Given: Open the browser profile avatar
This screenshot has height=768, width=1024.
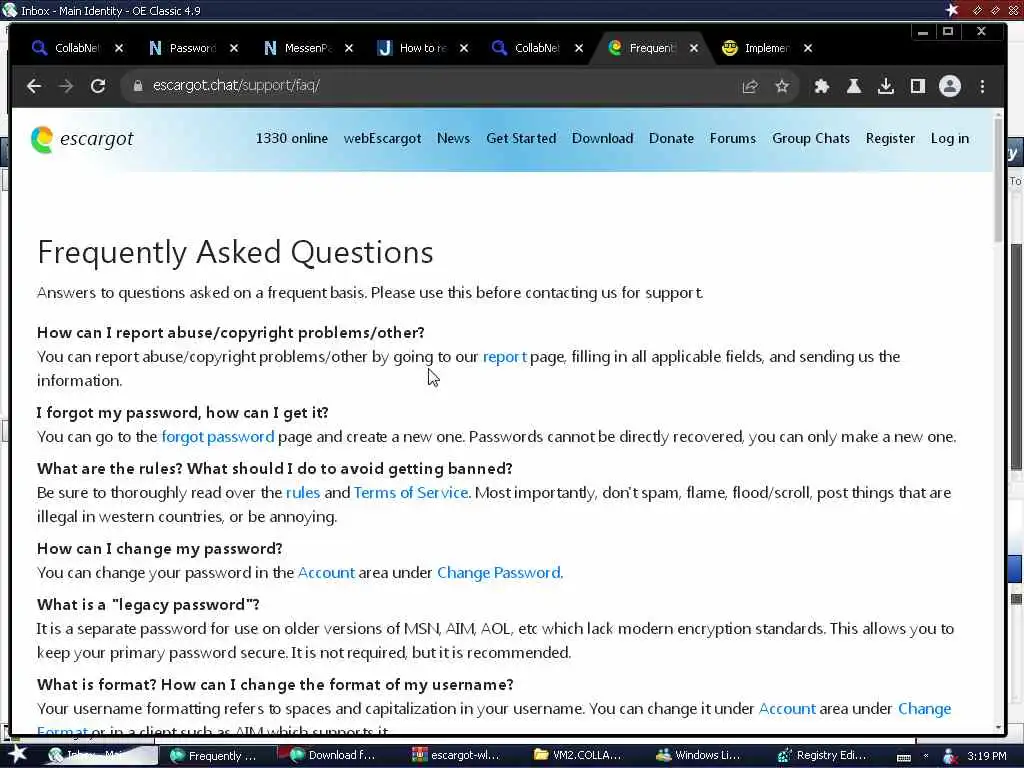Looking at the screenshot, I should click(950, 86).
